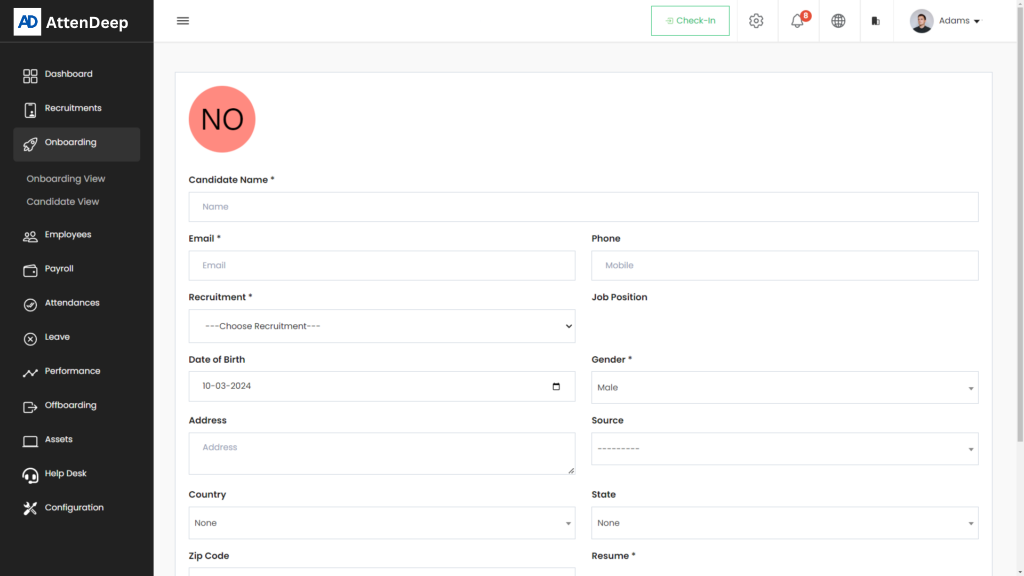The image size is (1024, 576).
Task: Focus the Email input field
Action: pyautogui.click(x=381, y=265)
